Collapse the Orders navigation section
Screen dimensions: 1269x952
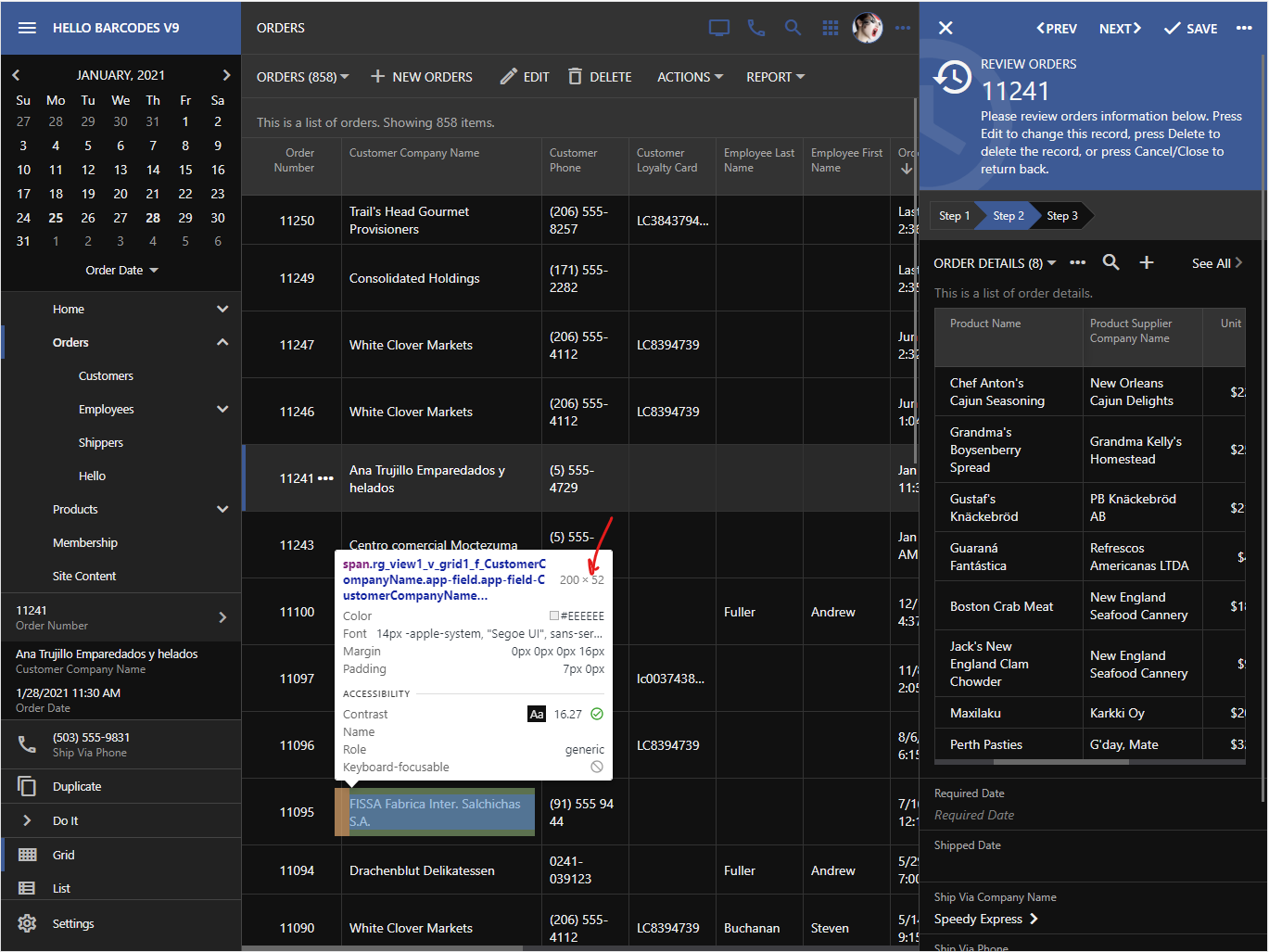pyautogui.click(x=222, y=343)
